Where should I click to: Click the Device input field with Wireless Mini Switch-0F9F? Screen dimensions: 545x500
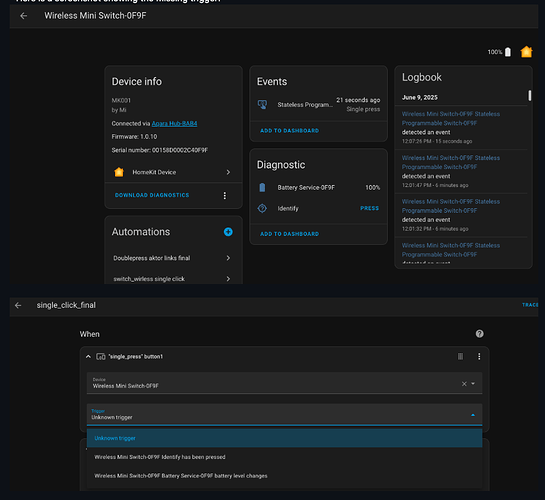[x=284, y=383]
